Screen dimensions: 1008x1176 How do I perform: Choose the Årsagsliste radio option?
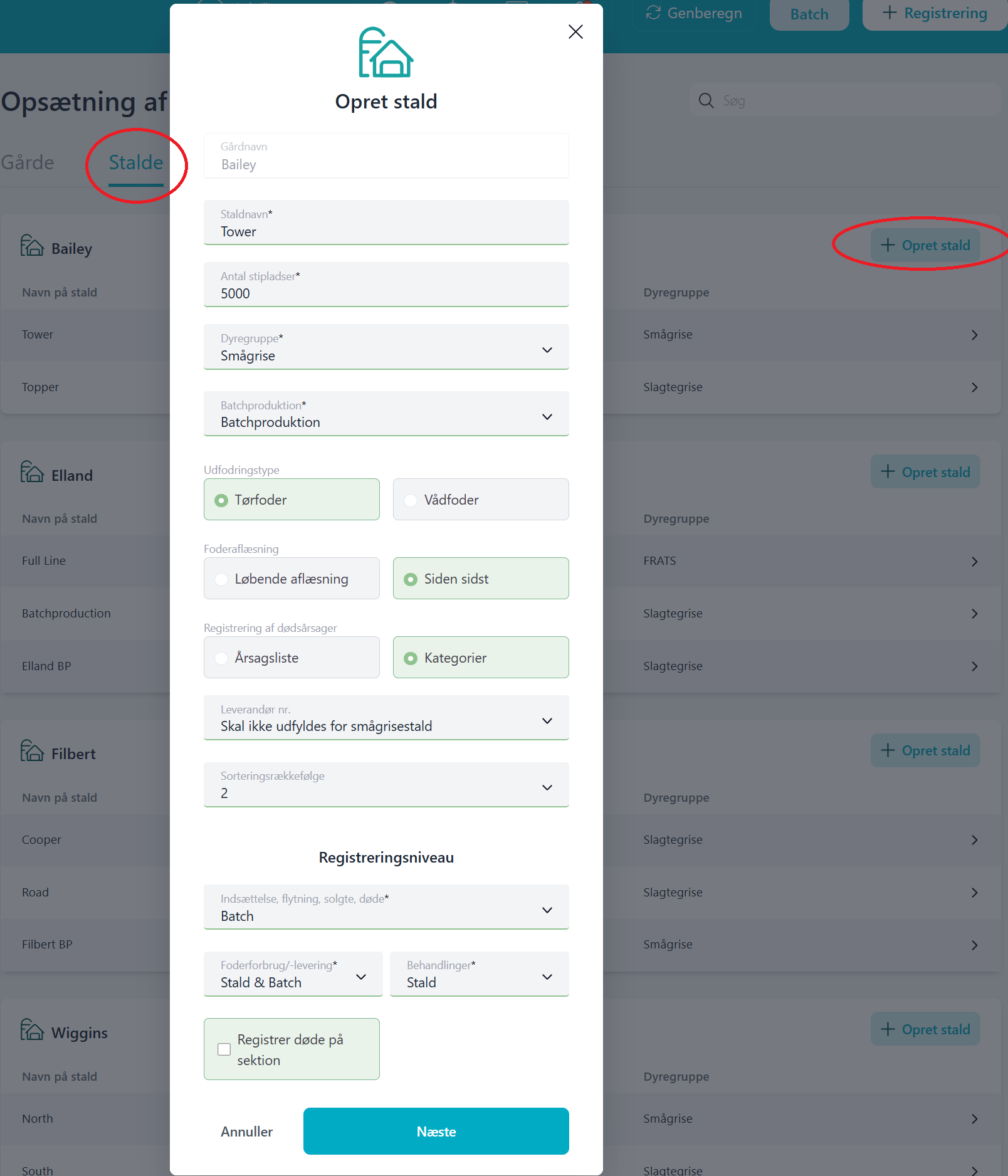pos(291,658)
